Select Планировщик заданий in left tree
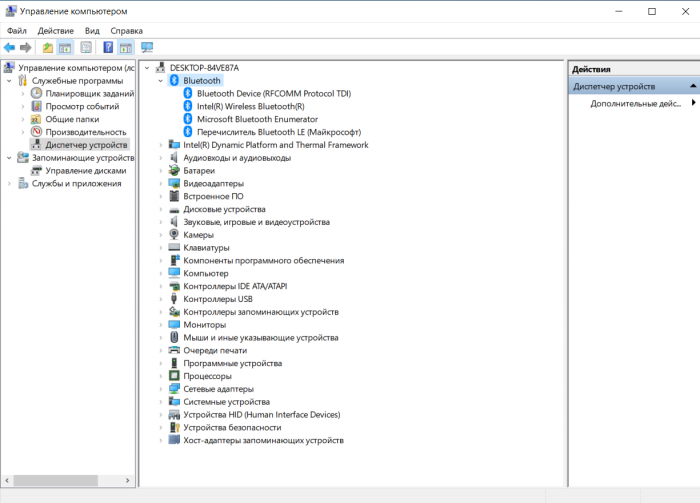 coord(90,93)
